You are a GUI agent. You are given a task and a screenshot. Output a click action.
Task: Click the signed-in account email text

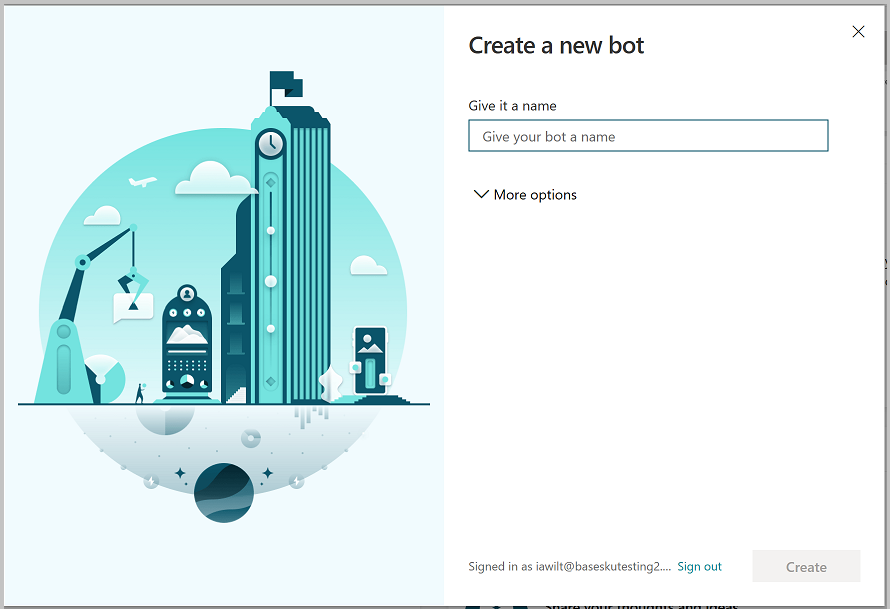click(x=569, y=566)
